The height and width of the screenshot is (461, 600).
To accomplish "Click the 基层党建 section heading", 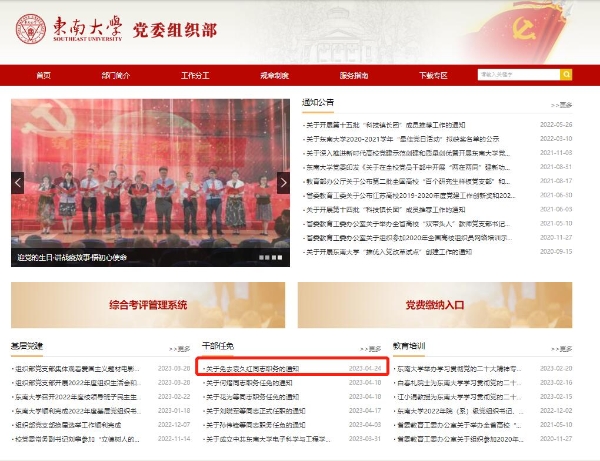I will (27, 346).
